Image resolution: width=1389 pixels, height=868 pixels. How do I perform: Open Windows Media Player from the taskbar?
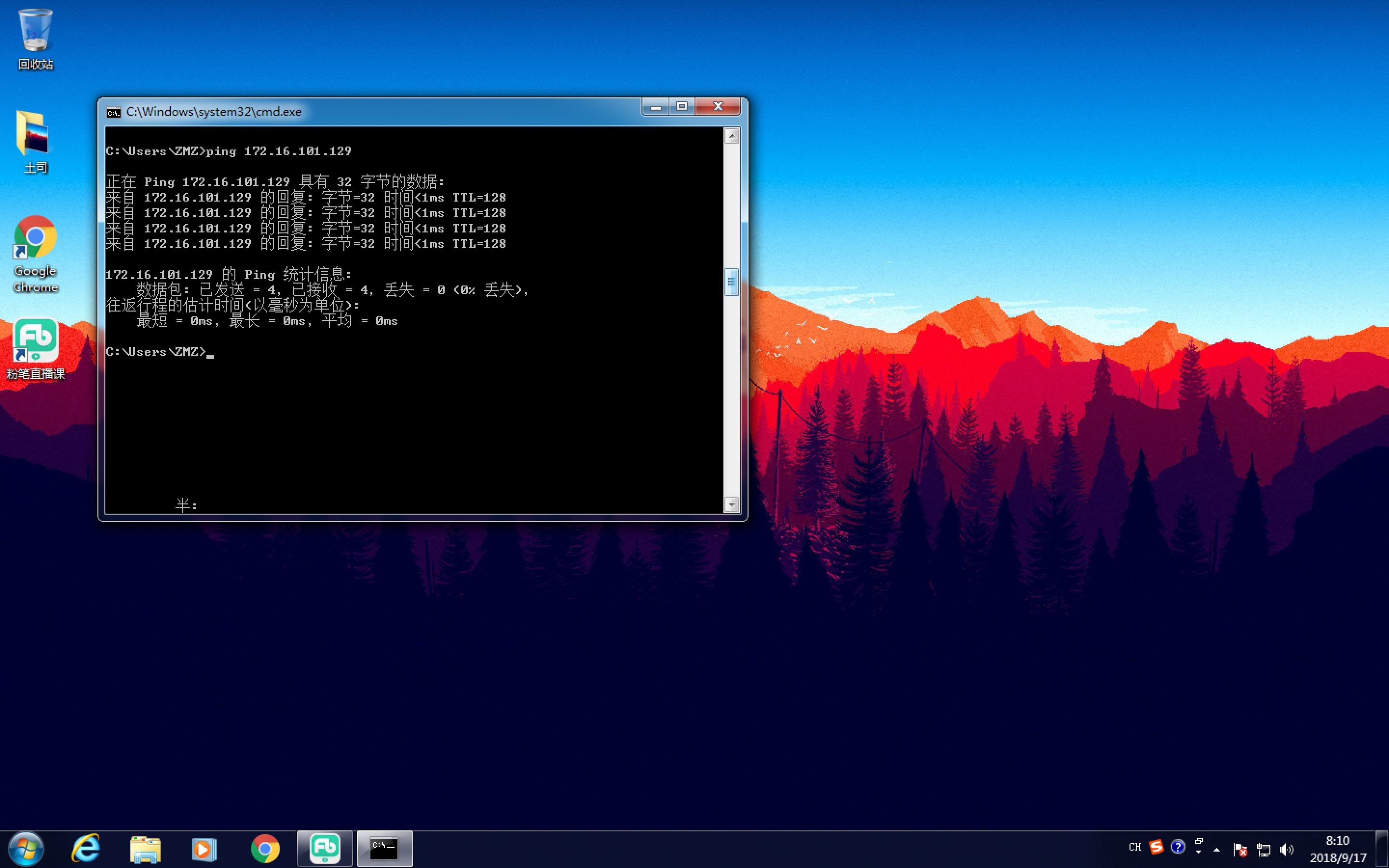coord(204,849)
